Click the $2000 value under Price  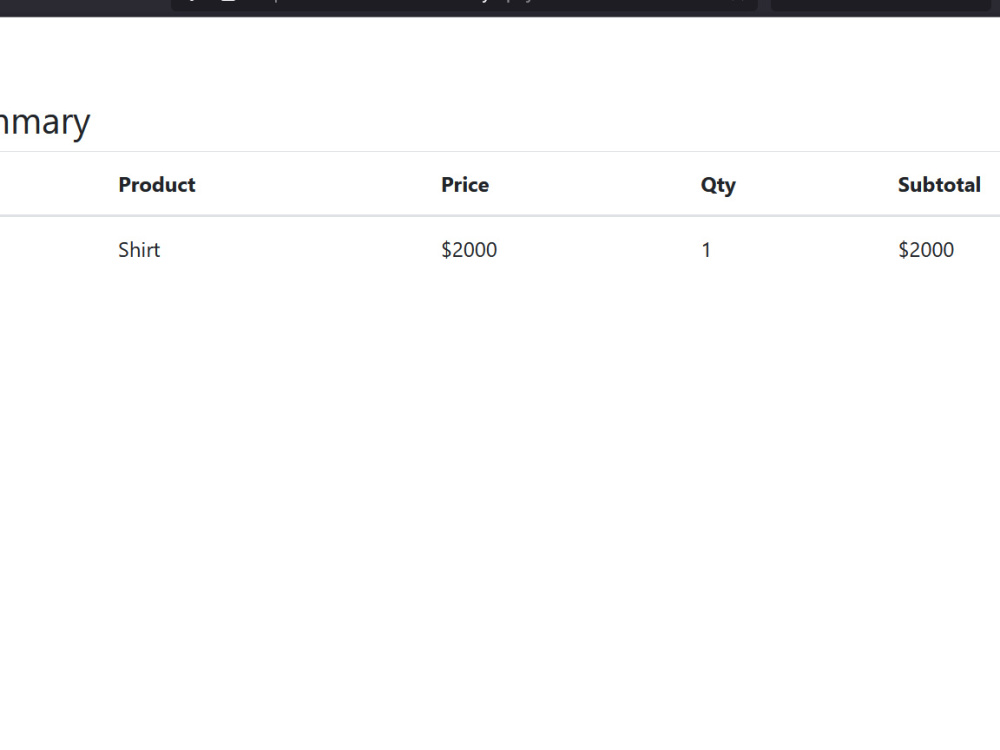[469, 249]
